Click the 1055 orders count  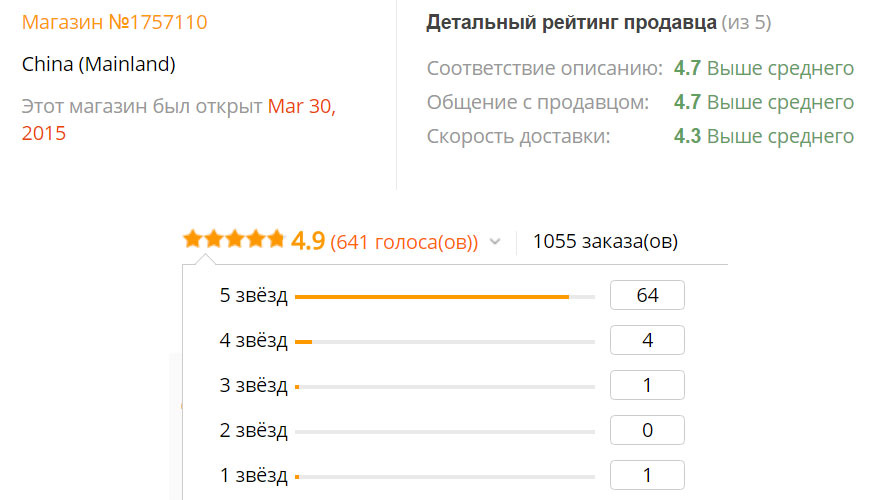click(x=605, y=241)
